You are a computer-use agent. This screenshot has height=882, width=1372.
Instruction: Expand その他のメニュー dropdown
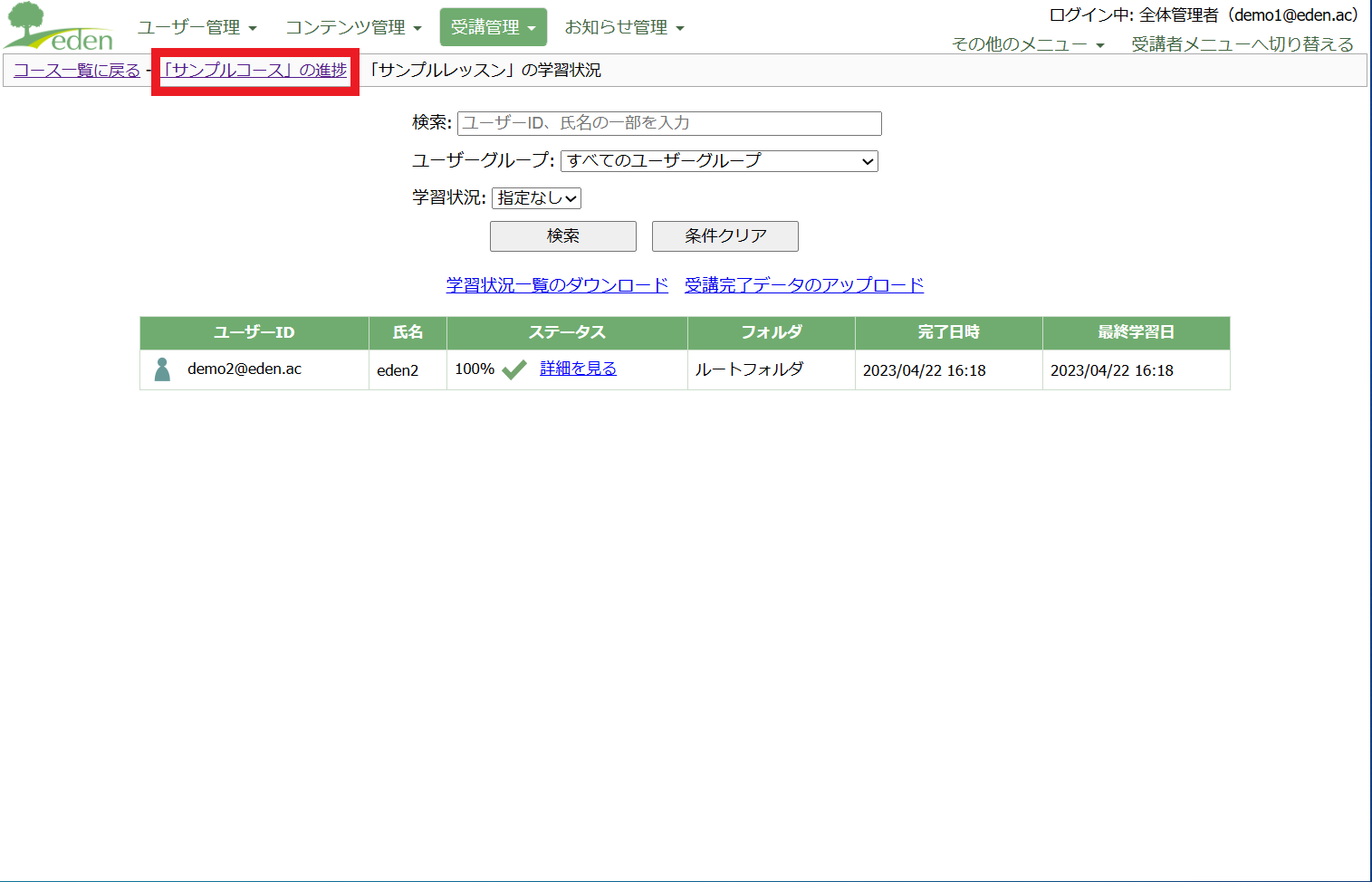pyautogui.click(x=1028, y=44)
